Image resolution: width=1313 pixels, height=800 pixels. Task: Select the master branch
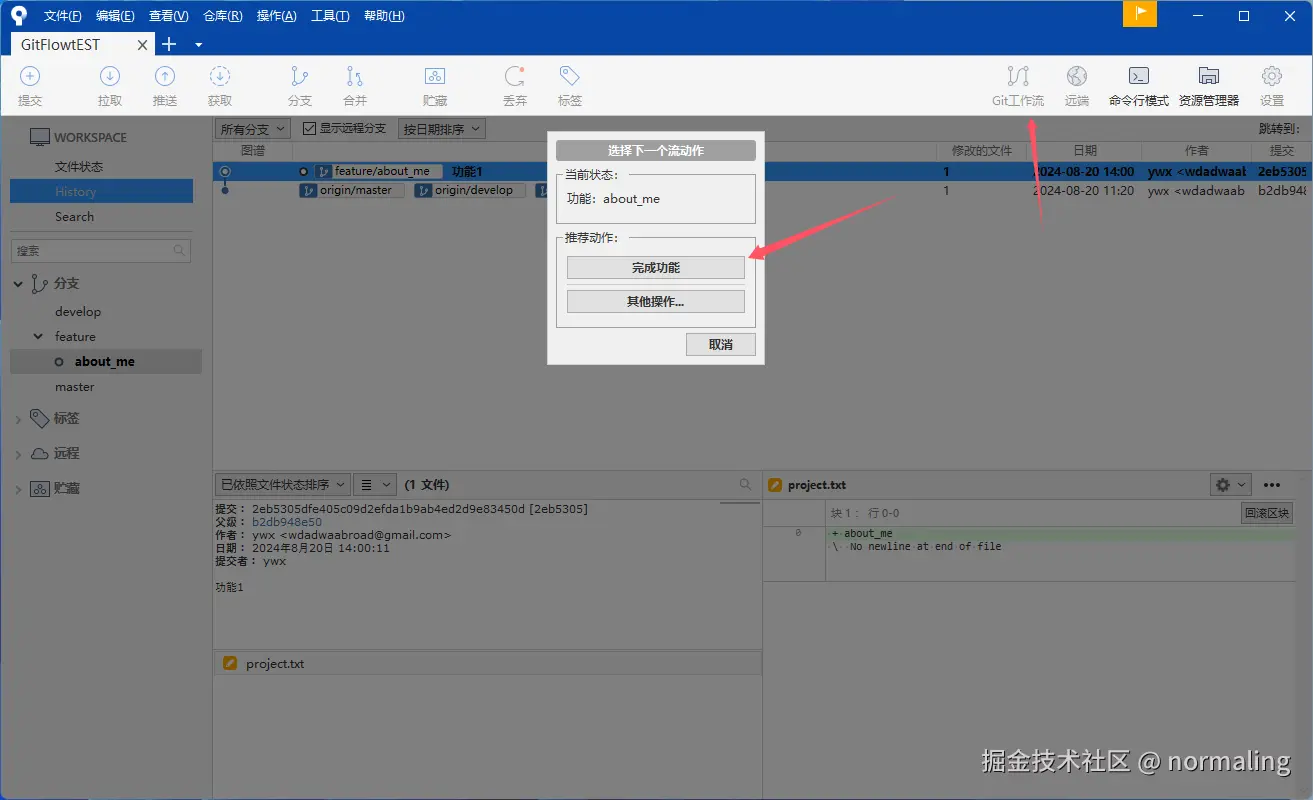coord(75,387)
